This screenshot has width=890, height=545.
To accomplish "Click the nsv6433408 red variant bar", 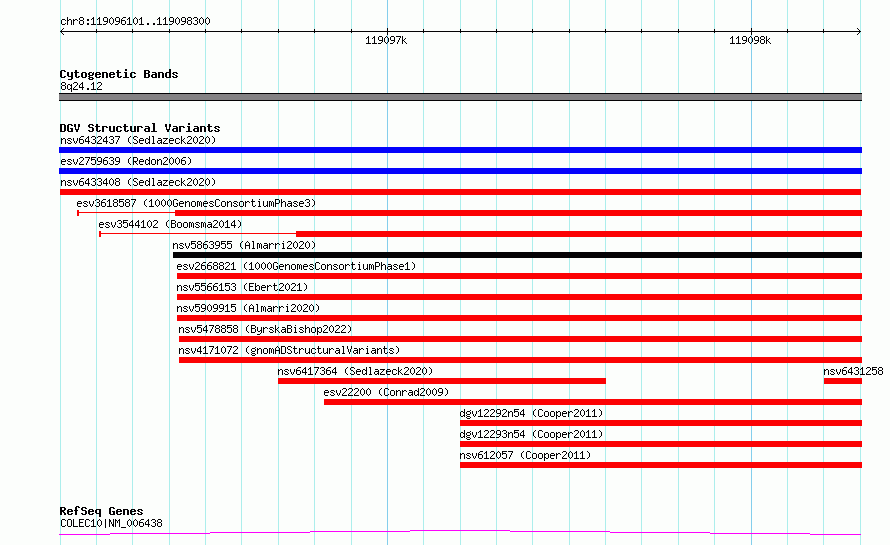I will (x=460, y=192).
